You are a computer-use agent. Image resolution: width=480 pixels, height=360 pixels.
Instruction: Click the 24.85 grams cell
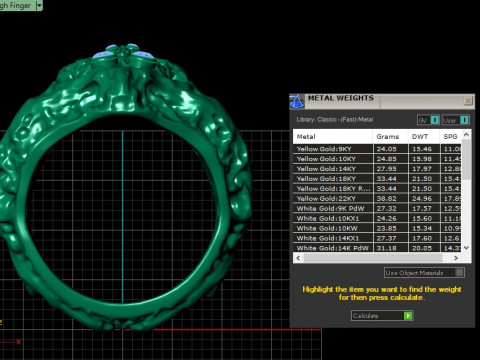pyautogui.click(x=390, y=159)
